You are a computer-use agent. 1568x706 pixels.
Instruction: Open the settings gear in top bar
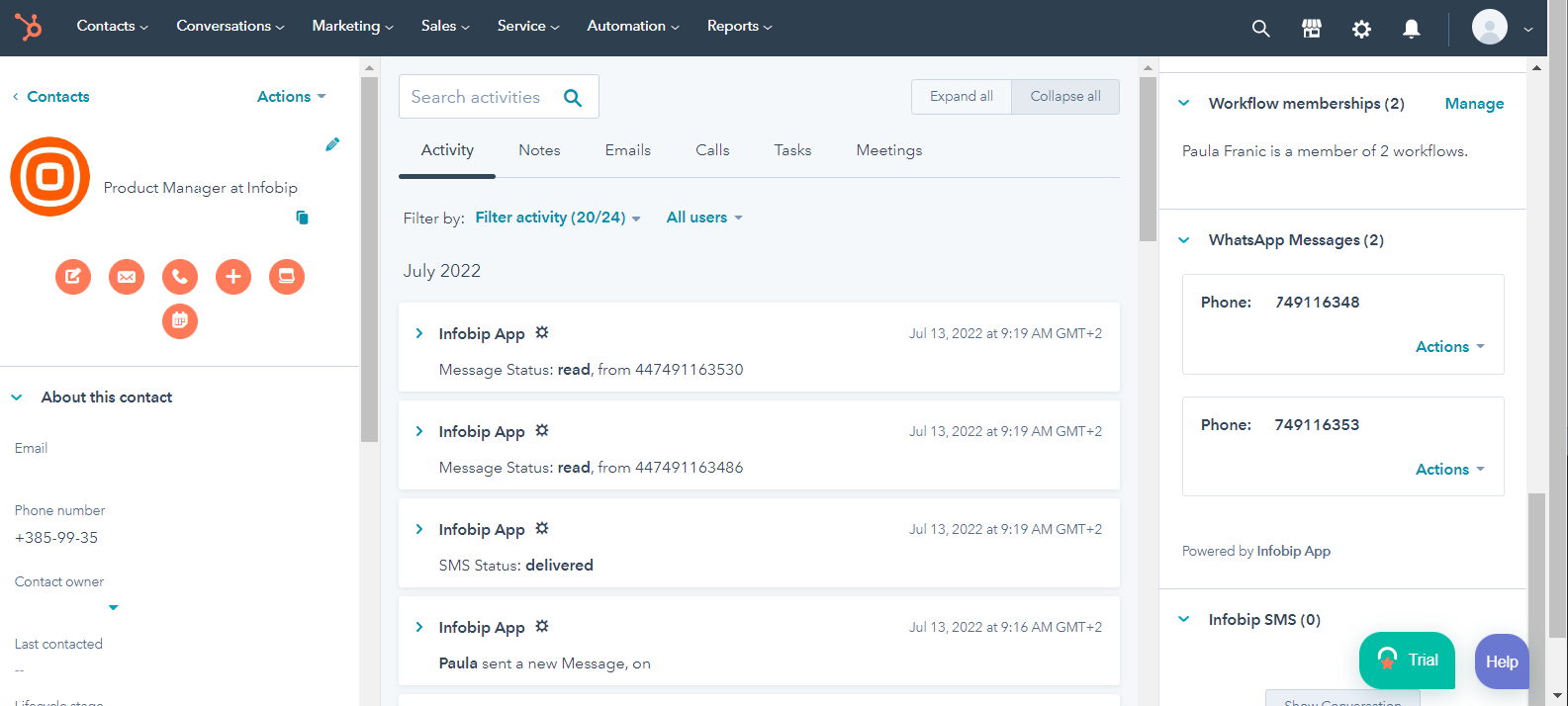[x=1362, y=29]
